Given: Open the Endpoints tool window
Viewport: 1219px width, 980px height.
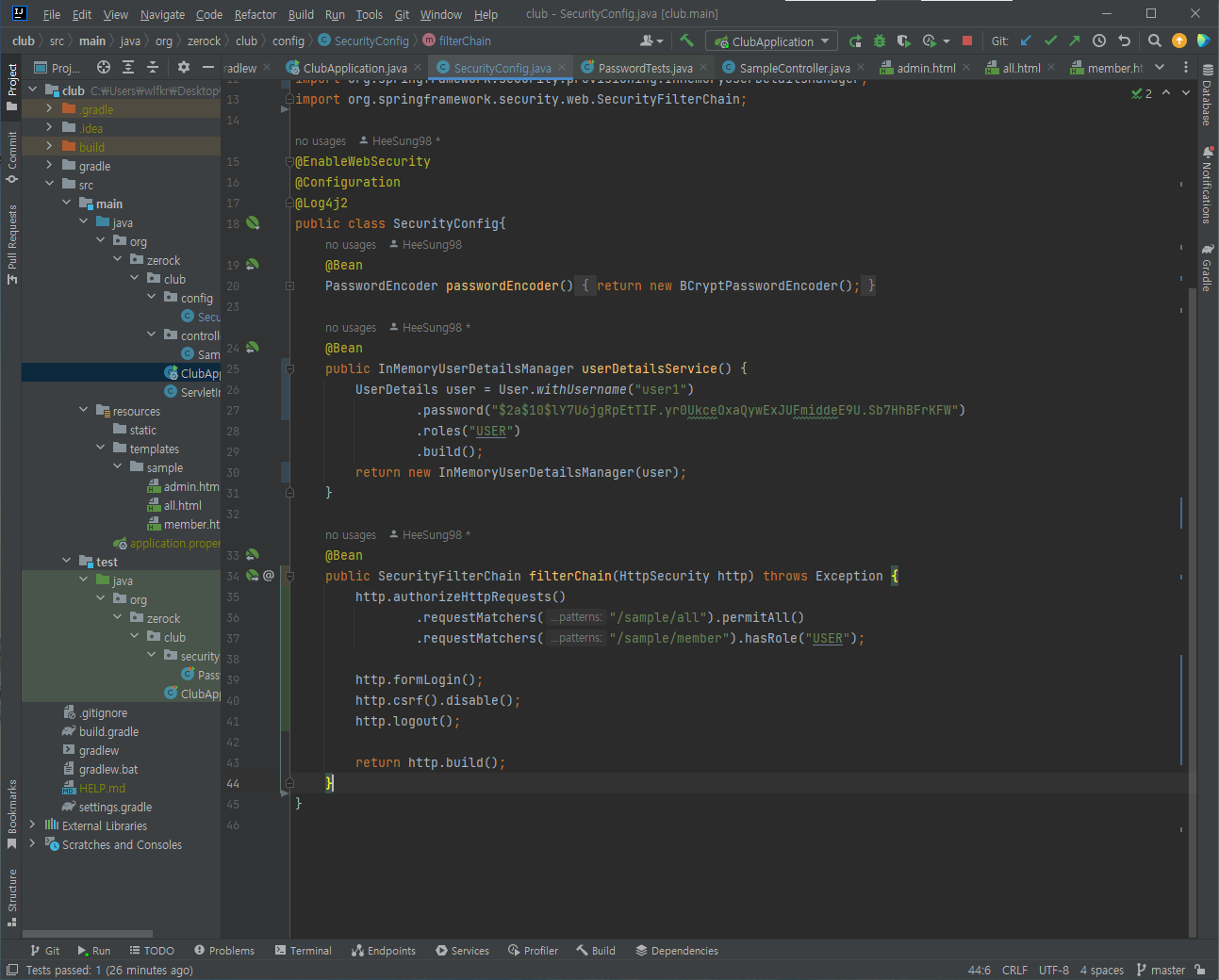Looking at the screenshot, I should pyautogui.click(x=383, y=951).
